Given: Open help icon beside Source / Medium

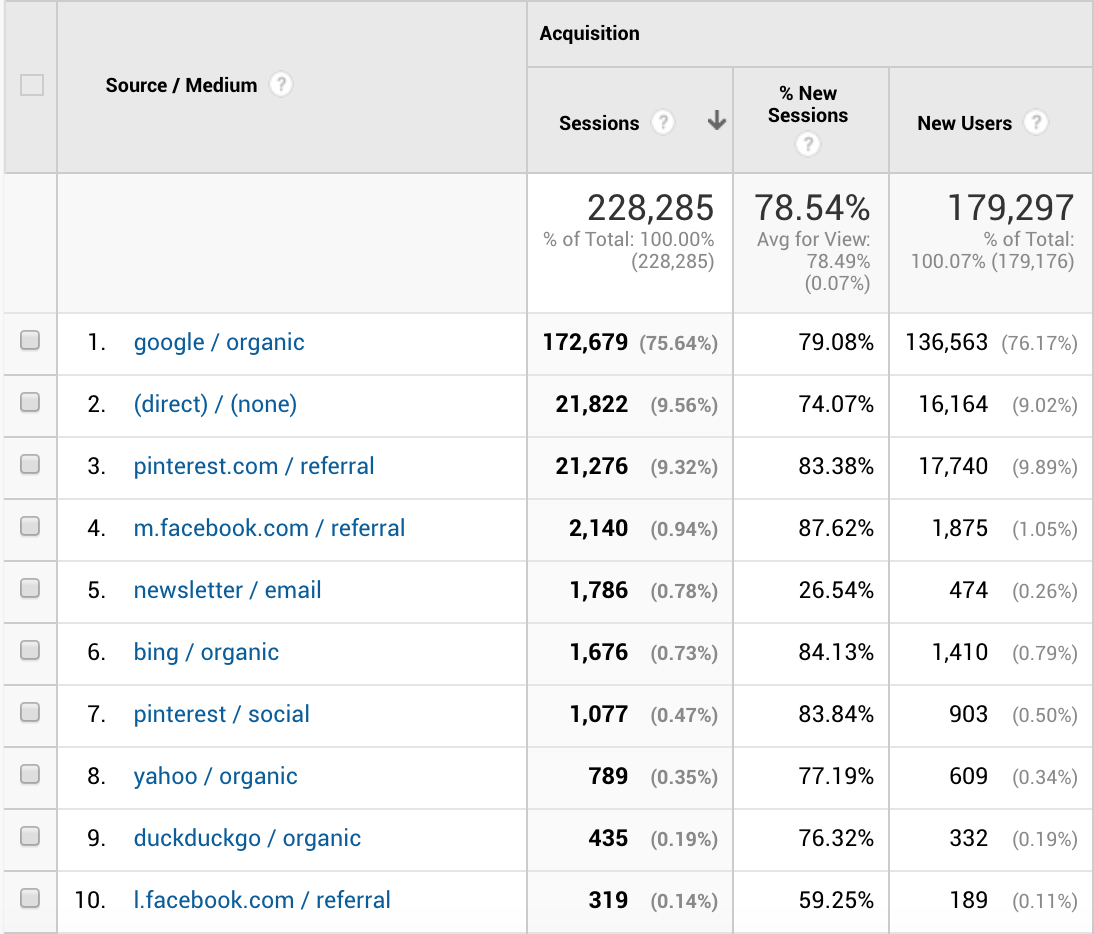Looking at the screenshot, I should point(280,85).
